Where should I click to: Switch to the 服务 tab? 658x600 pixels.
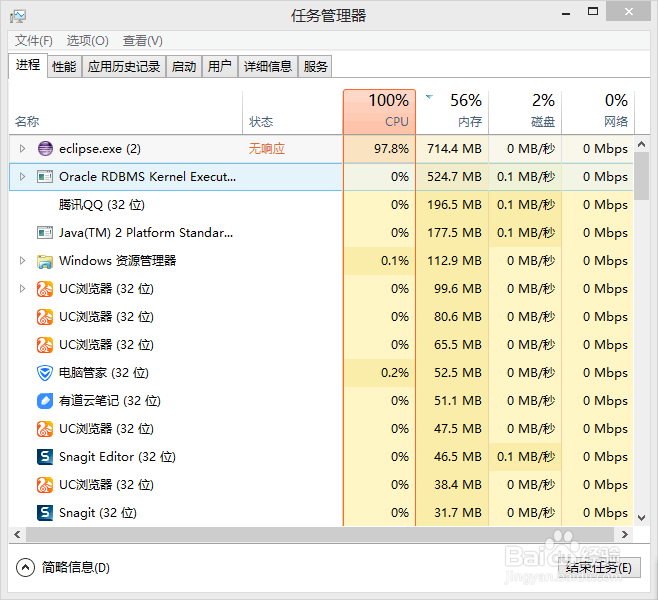click(315, 66)
